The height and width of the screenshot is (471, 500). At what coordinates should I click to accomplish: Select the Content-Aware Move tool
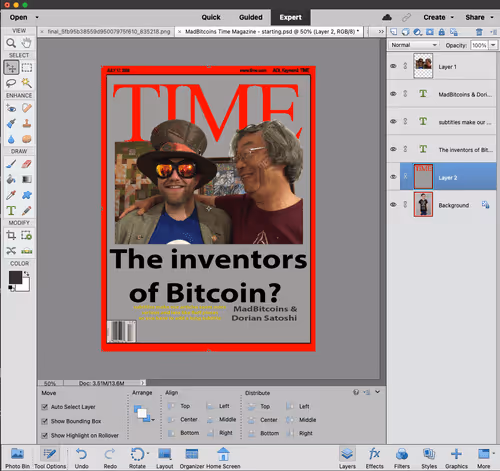pos(11,251)
